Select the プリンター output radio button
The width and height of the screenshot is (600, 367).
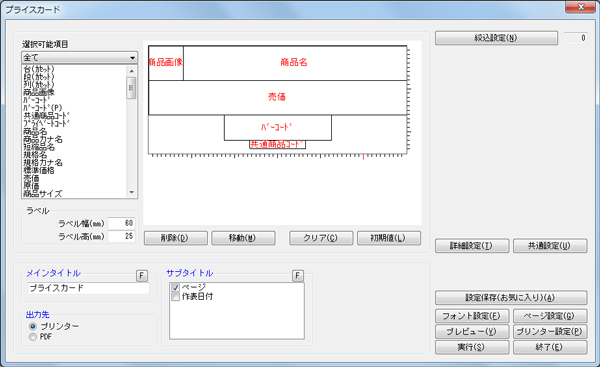[33, 326]
